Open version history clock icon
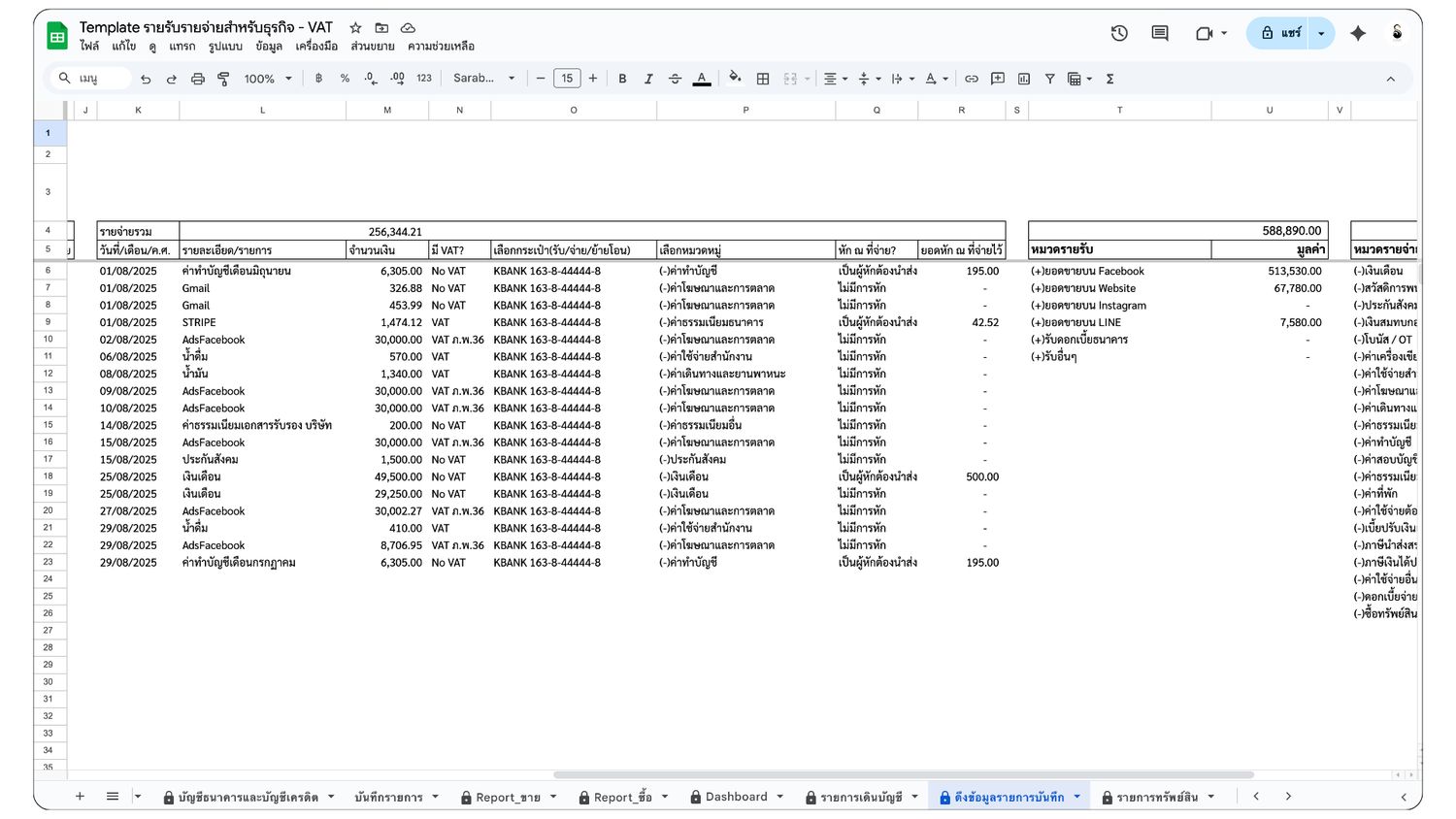1456x819 pixels. pyautogui.click(x=1119, y=33)
